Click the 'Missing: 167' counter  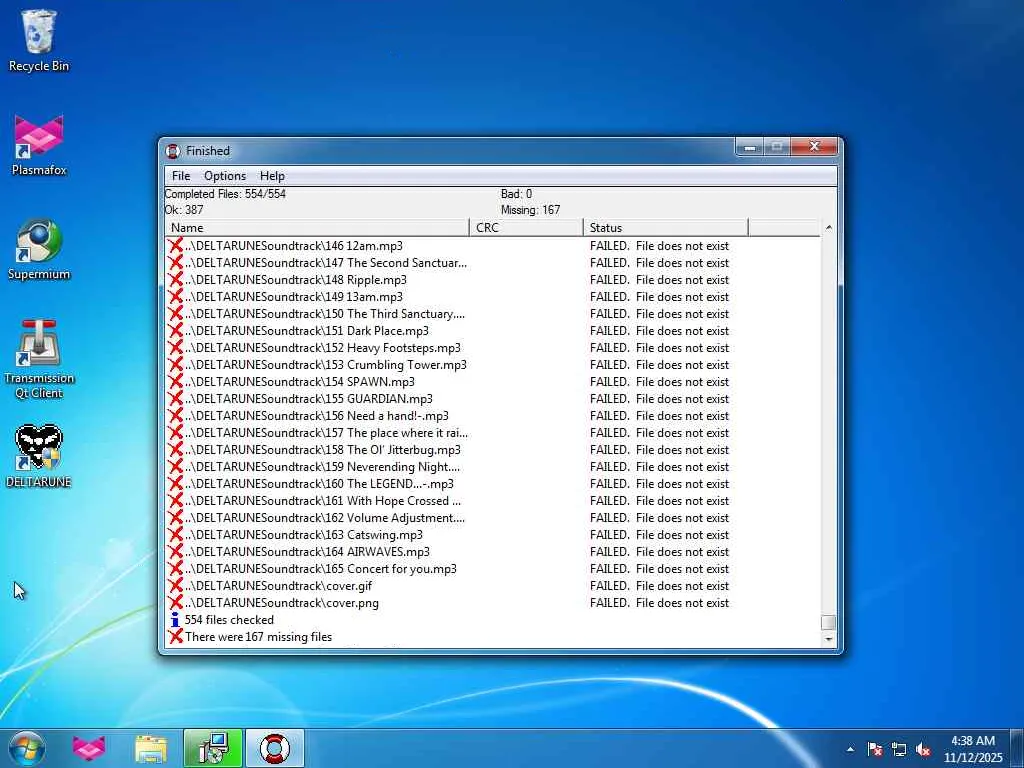(530, 210)
